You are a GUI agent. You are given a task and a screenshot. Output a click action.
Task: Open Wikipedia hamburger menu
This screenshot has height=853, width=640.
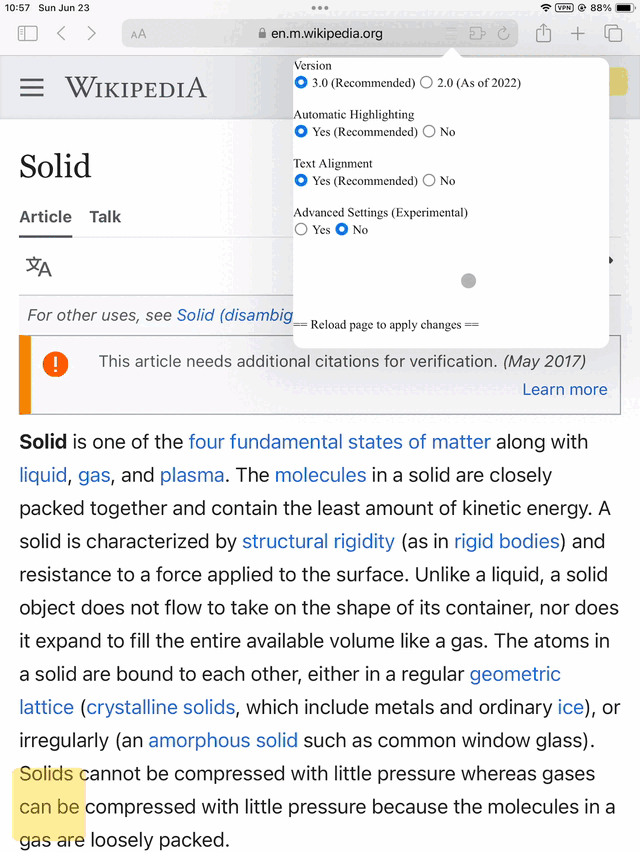(32, 87)
